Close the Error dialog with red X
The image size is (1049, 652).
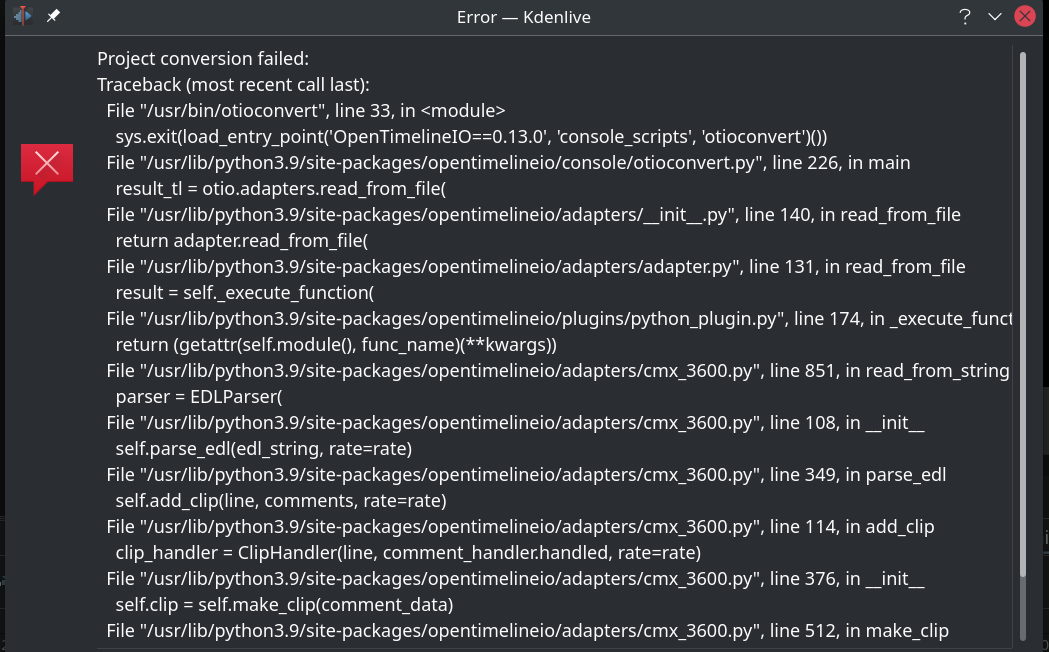click(1025, 16)
